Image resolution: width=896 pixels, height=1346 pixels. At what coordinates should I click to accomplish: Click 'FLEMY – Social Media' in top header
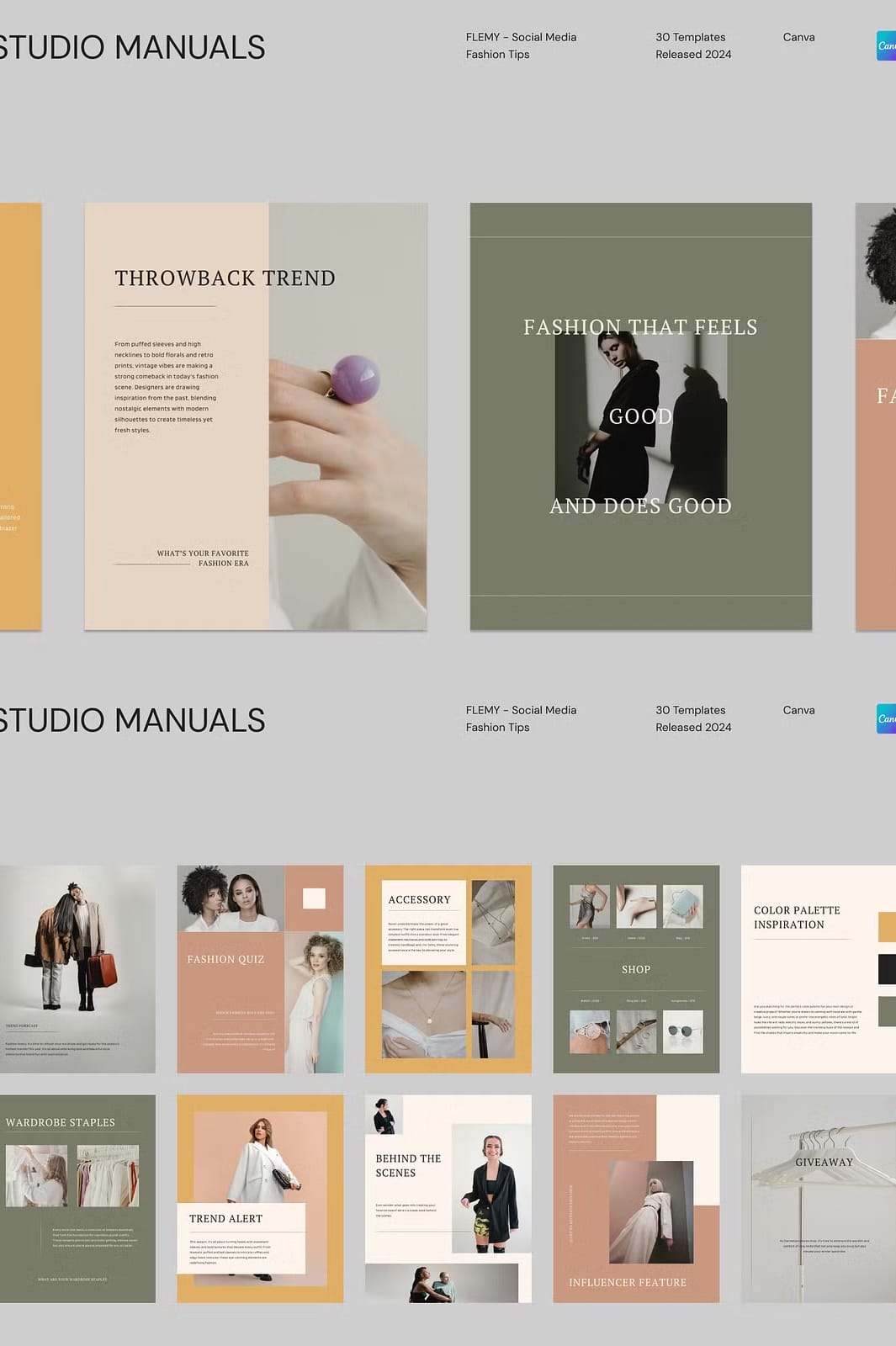[x=521, y=37]
